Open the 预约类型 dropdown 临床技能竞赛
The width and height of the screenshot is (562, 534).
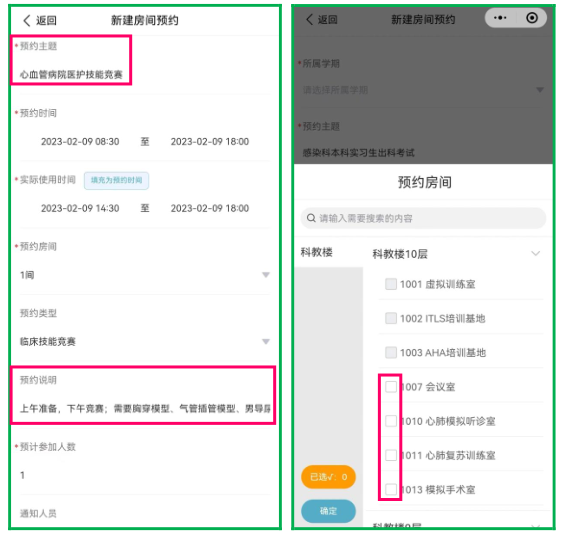(x=144, y=341)
